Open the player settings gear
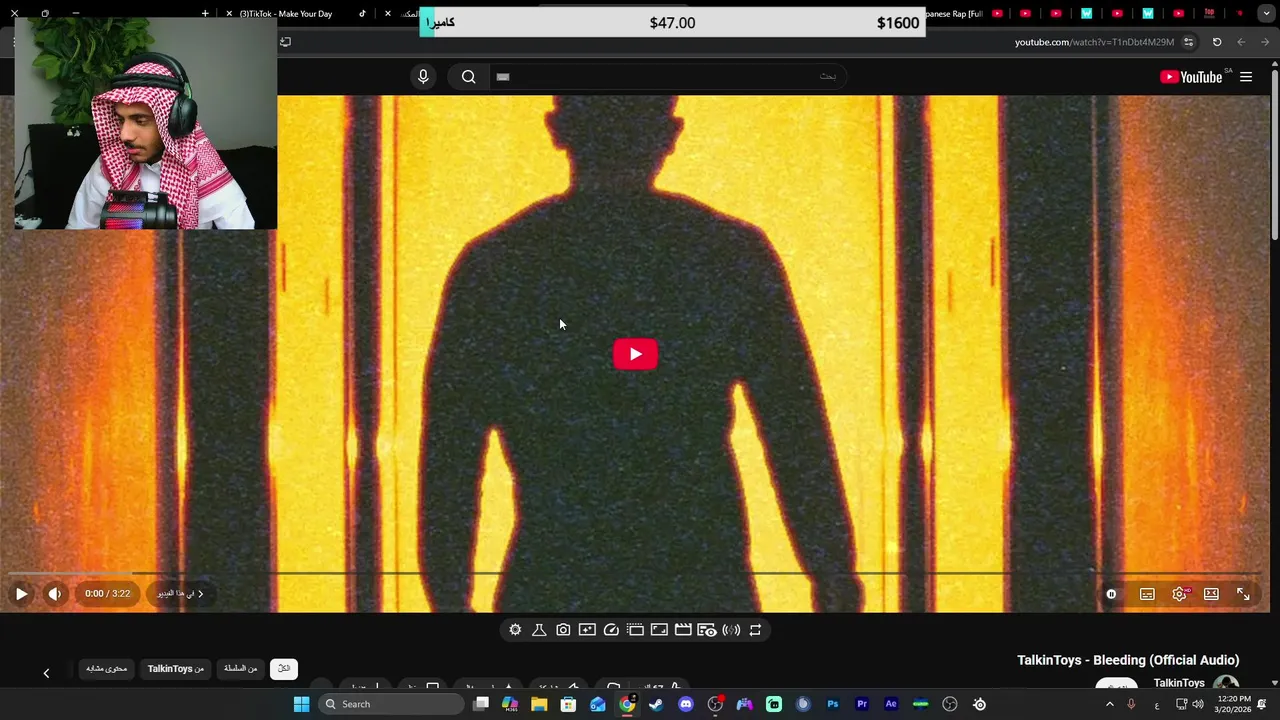 pyautogui.click(x=1180, y=594)
